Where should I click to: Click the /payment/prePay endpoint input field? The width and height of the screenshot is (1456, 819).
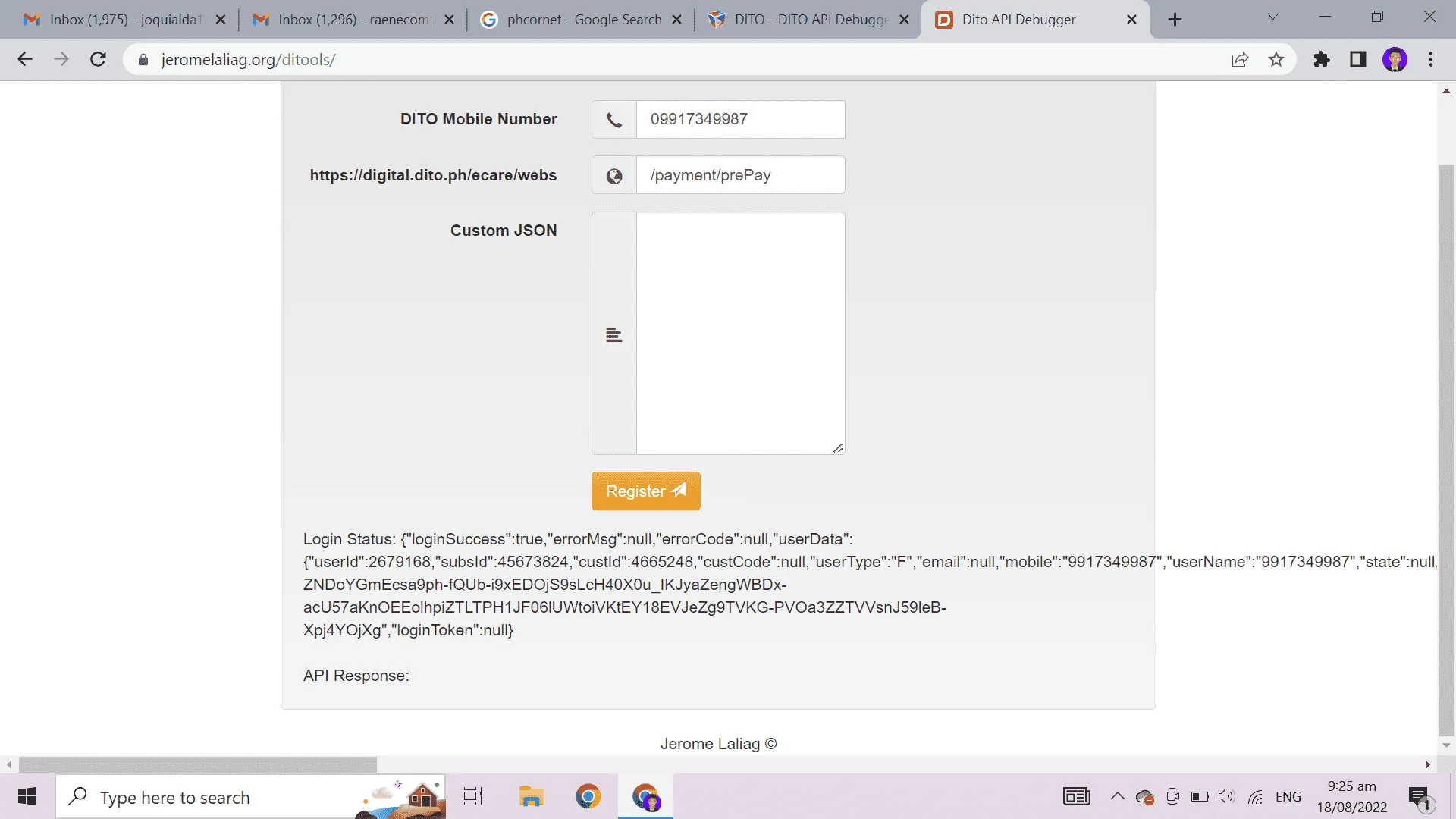[x=740, y=175]
